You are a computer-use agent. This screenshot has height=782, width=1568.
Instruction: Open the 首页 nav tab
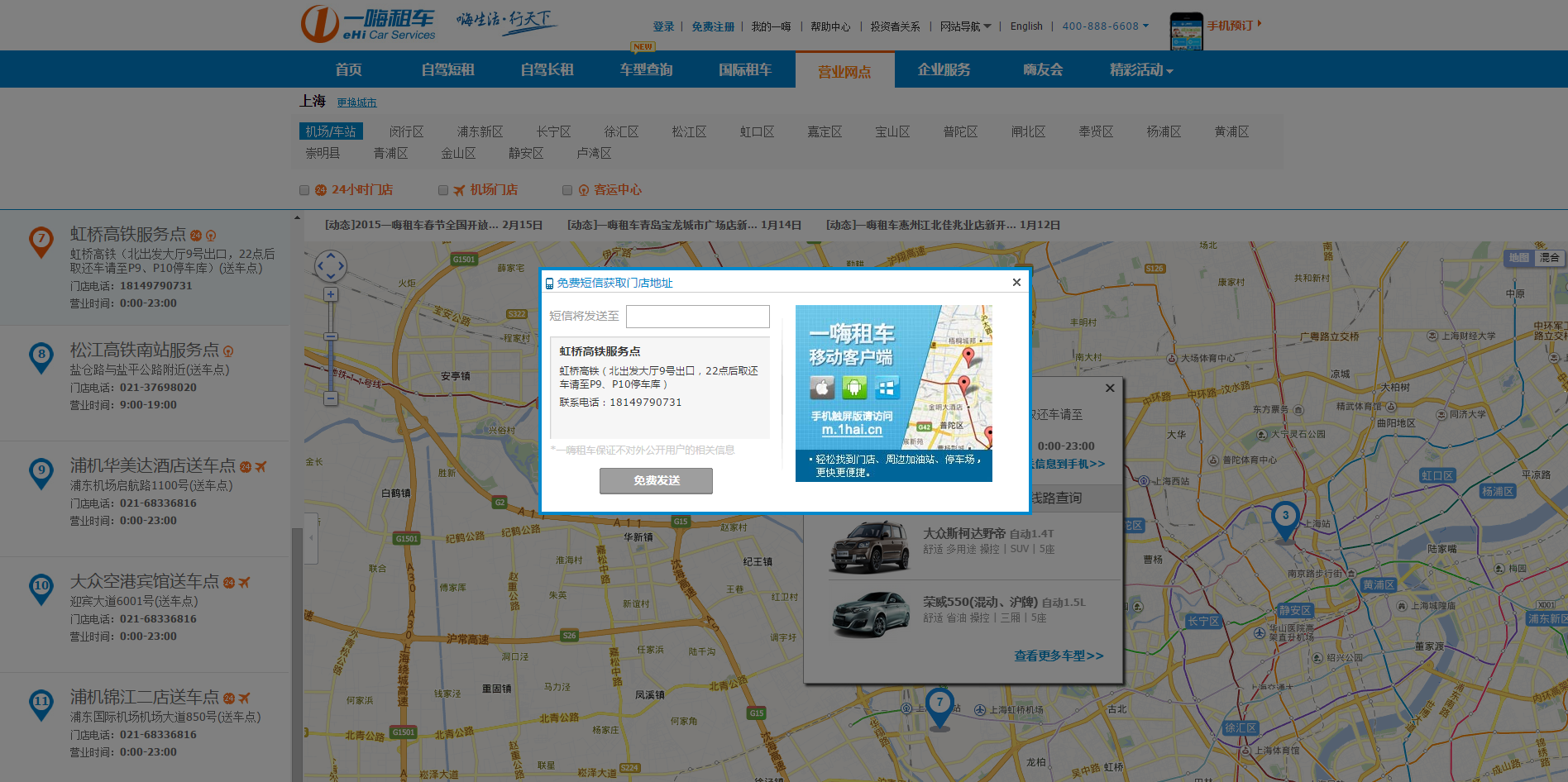tap(349, 69)
